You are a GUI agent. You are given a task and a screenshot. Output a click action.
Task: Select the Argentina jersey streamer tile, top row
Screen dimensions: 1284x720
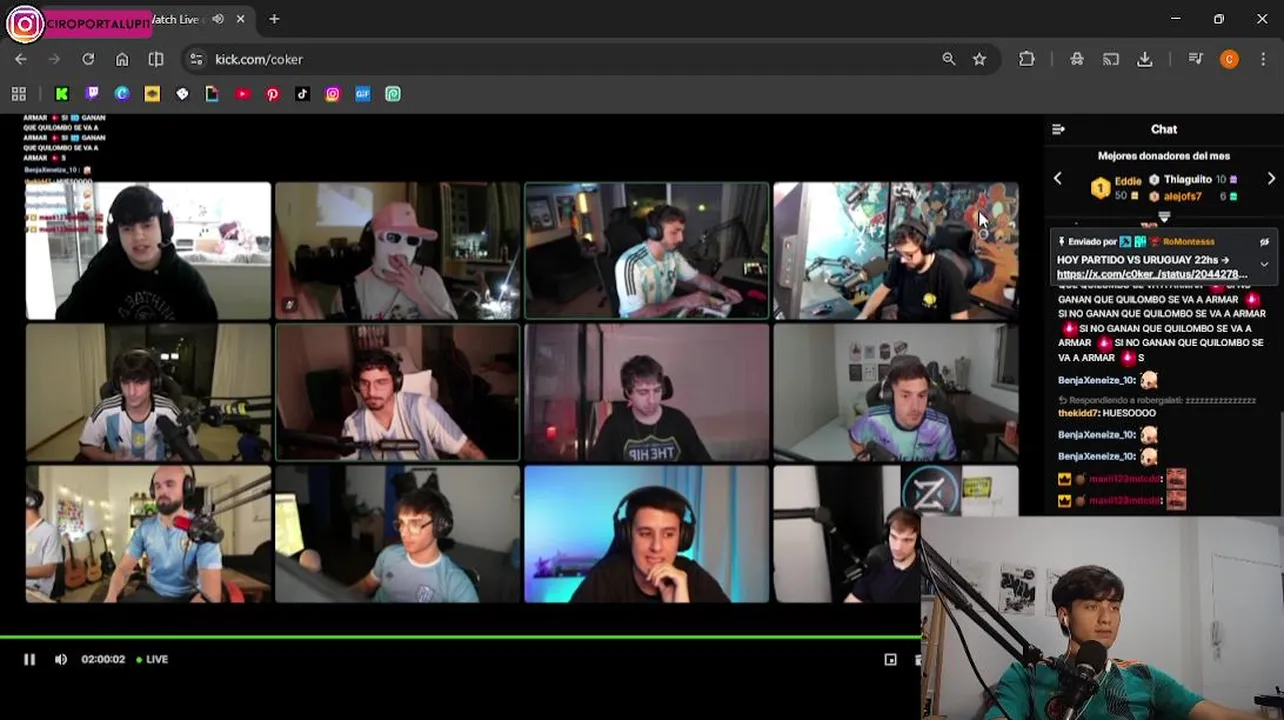tap(647, 251)
